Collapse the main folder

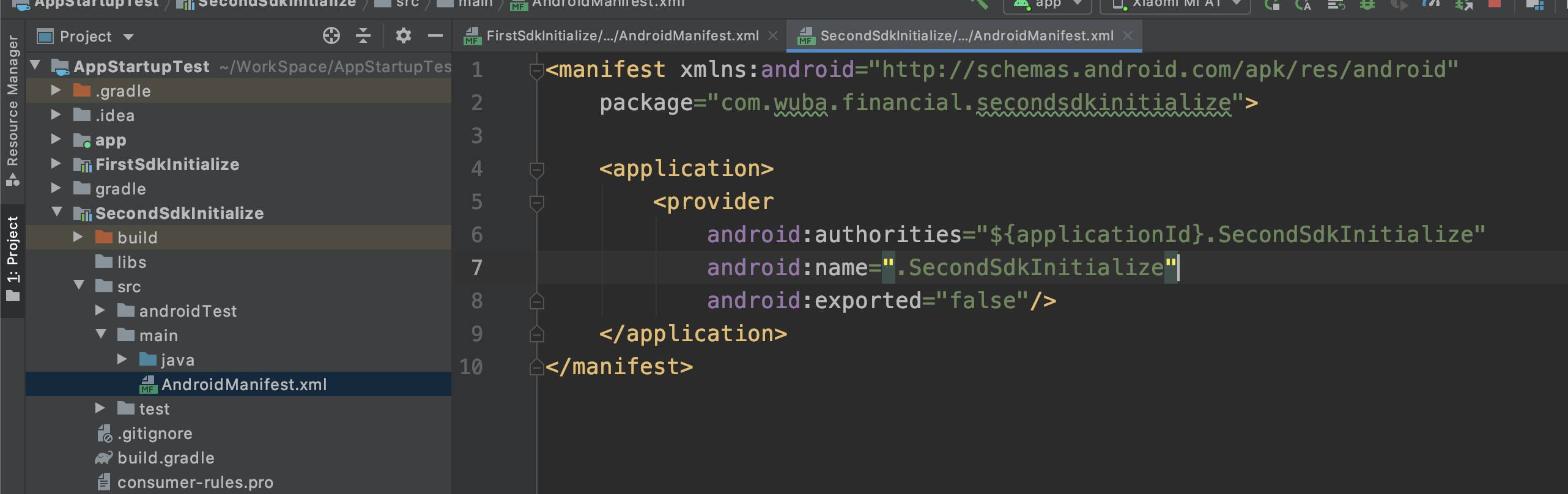coord(101,334)
